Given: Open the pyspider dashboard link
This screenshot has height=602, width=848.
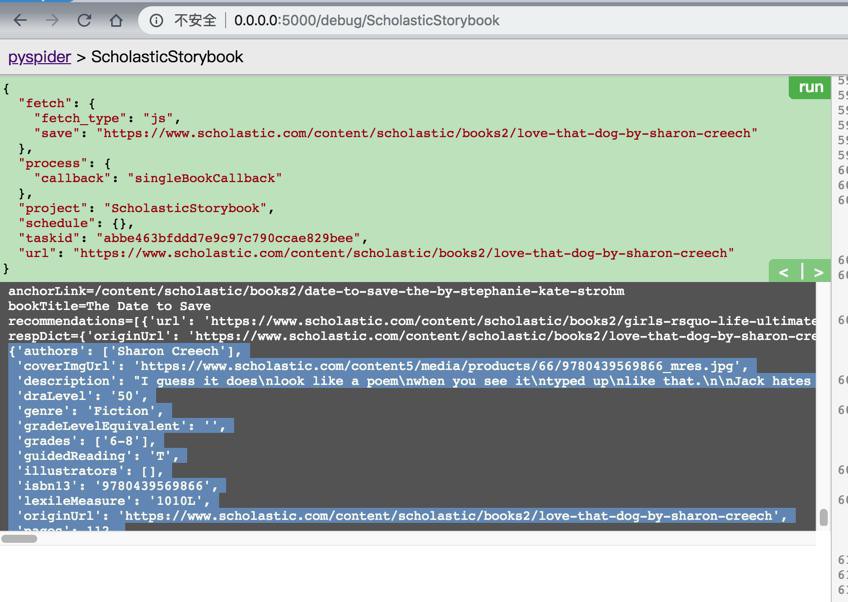Looking at the screenshot, I should coord(39,57).
